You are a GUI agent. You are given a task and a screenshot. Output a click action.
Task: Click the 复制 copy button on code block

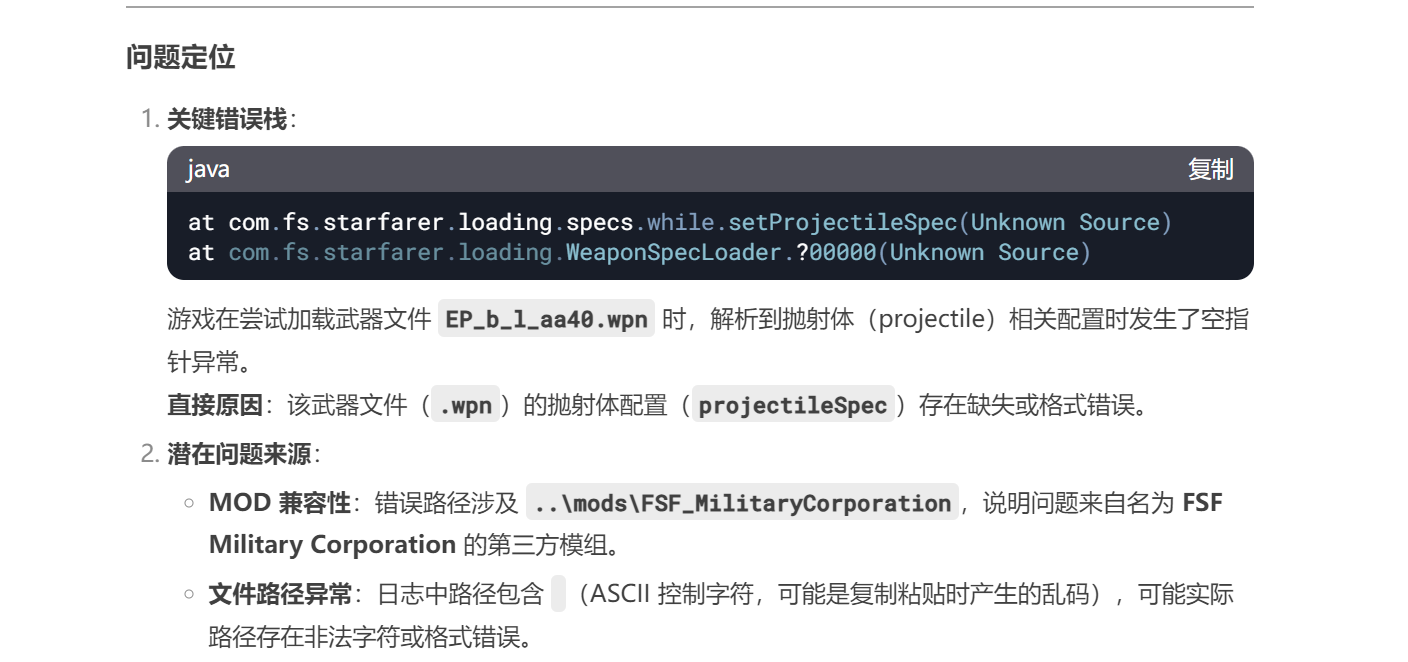pos(1210,170)
